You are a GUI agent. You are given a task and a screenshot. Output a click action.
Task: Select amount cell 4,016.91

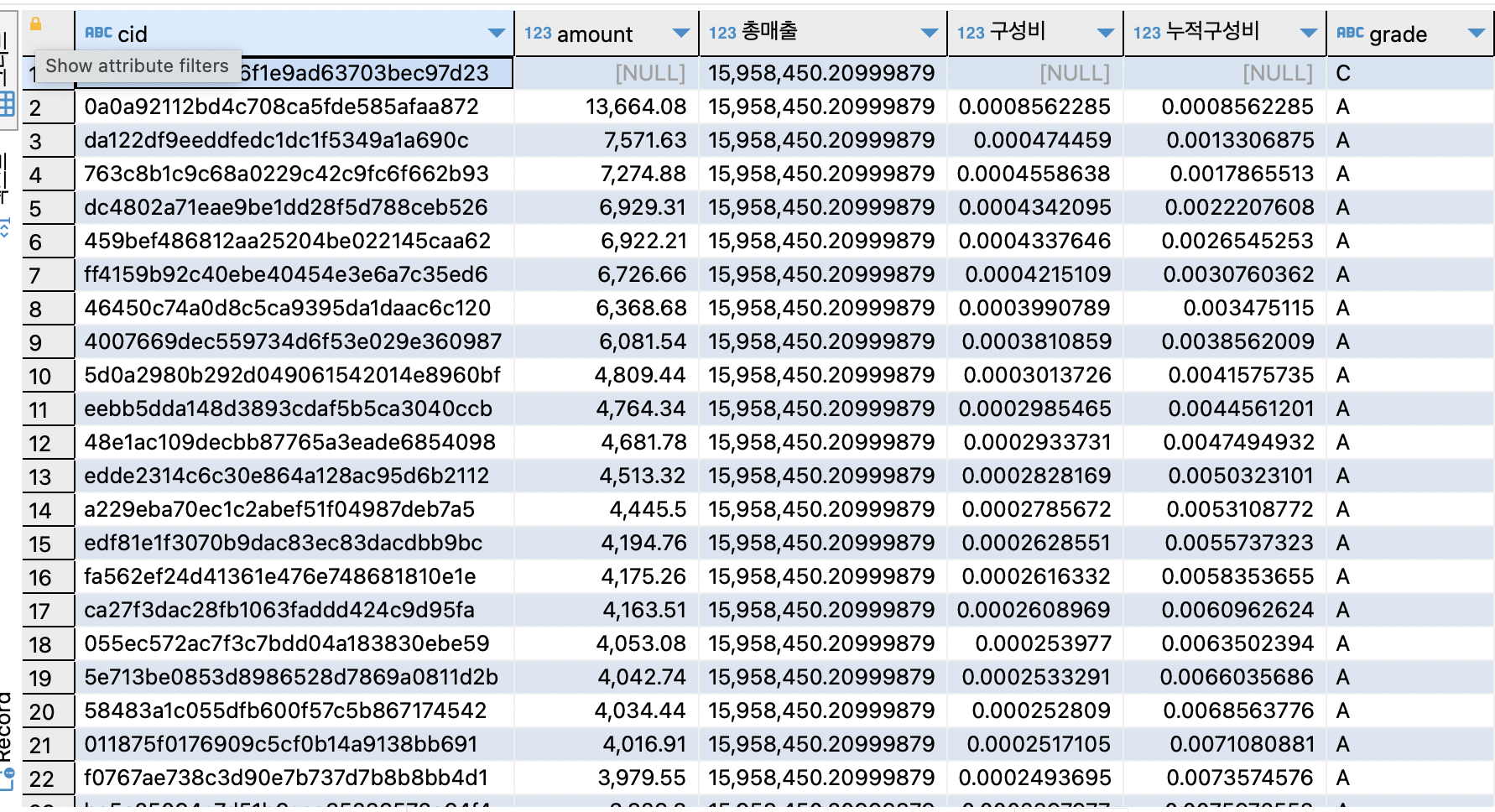point(606,744)
